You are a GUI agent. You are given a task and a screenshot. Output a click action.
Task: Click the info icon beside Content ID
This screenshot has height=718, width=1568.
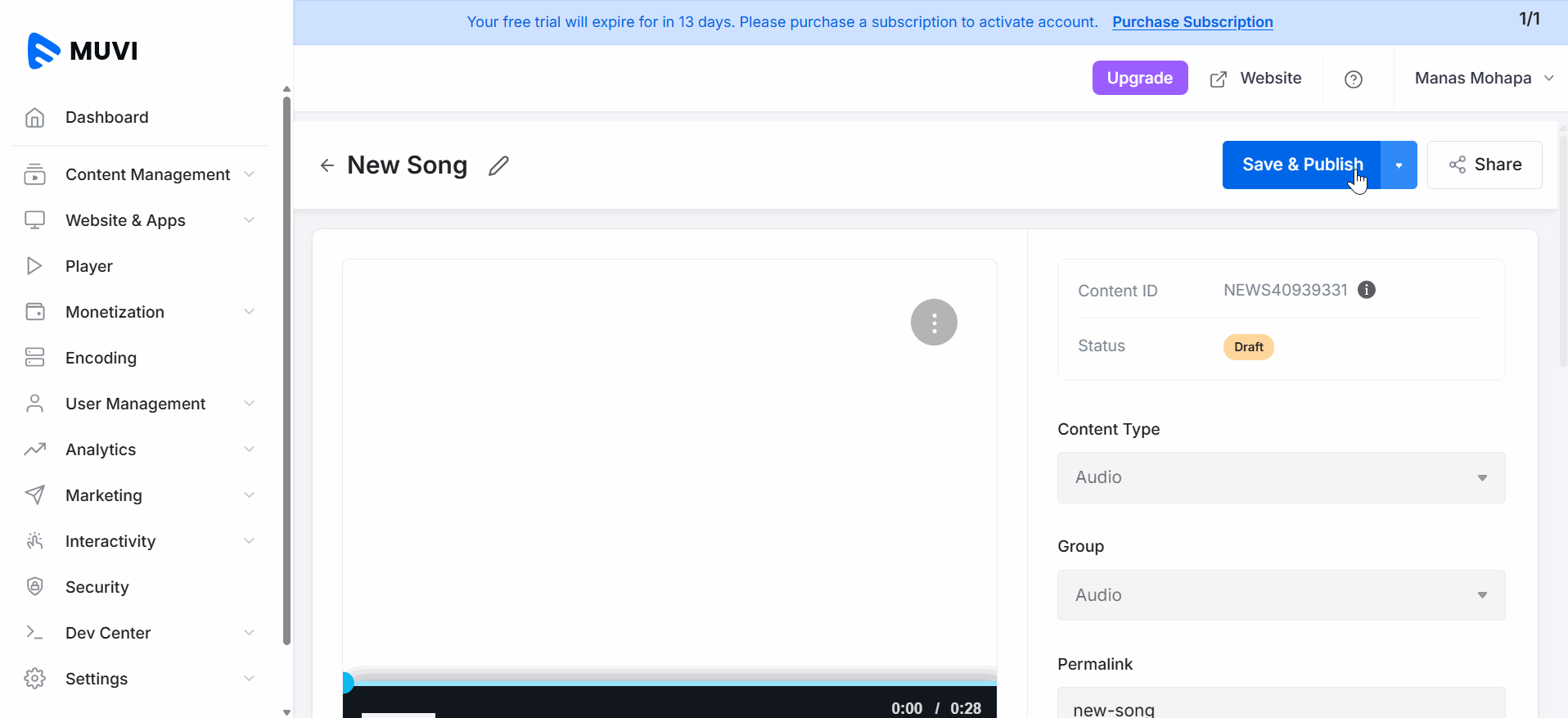click(1366, 290)
